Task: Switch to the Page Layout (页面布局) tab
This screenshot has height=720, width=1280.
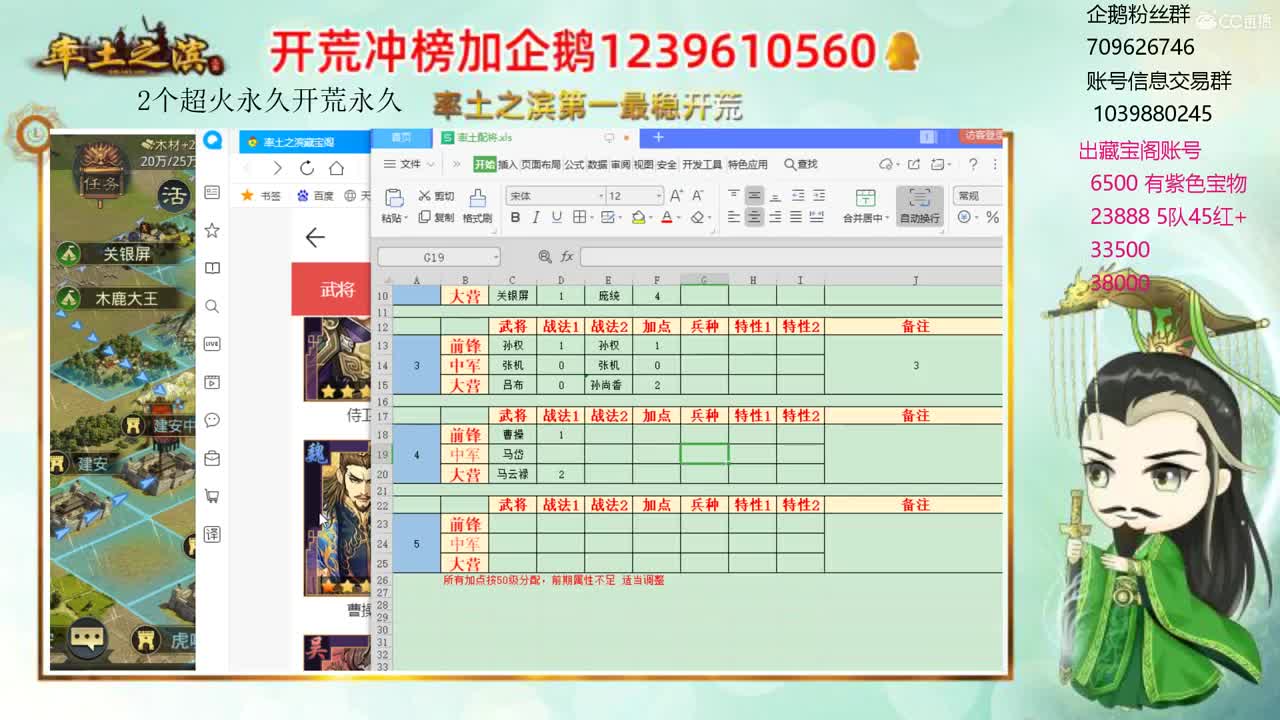Action: [x=540, y=164]
